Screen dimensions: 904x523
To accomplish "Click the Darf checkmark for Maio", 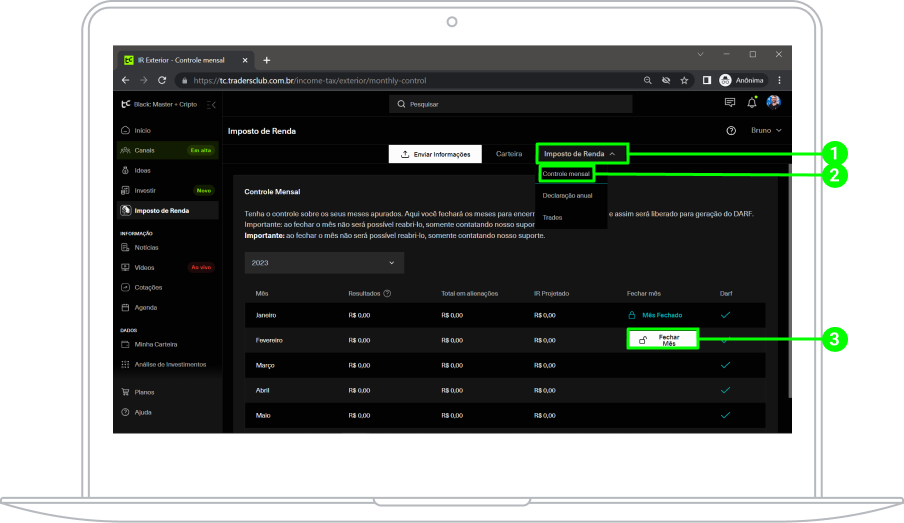I will [x=725, y=415].
